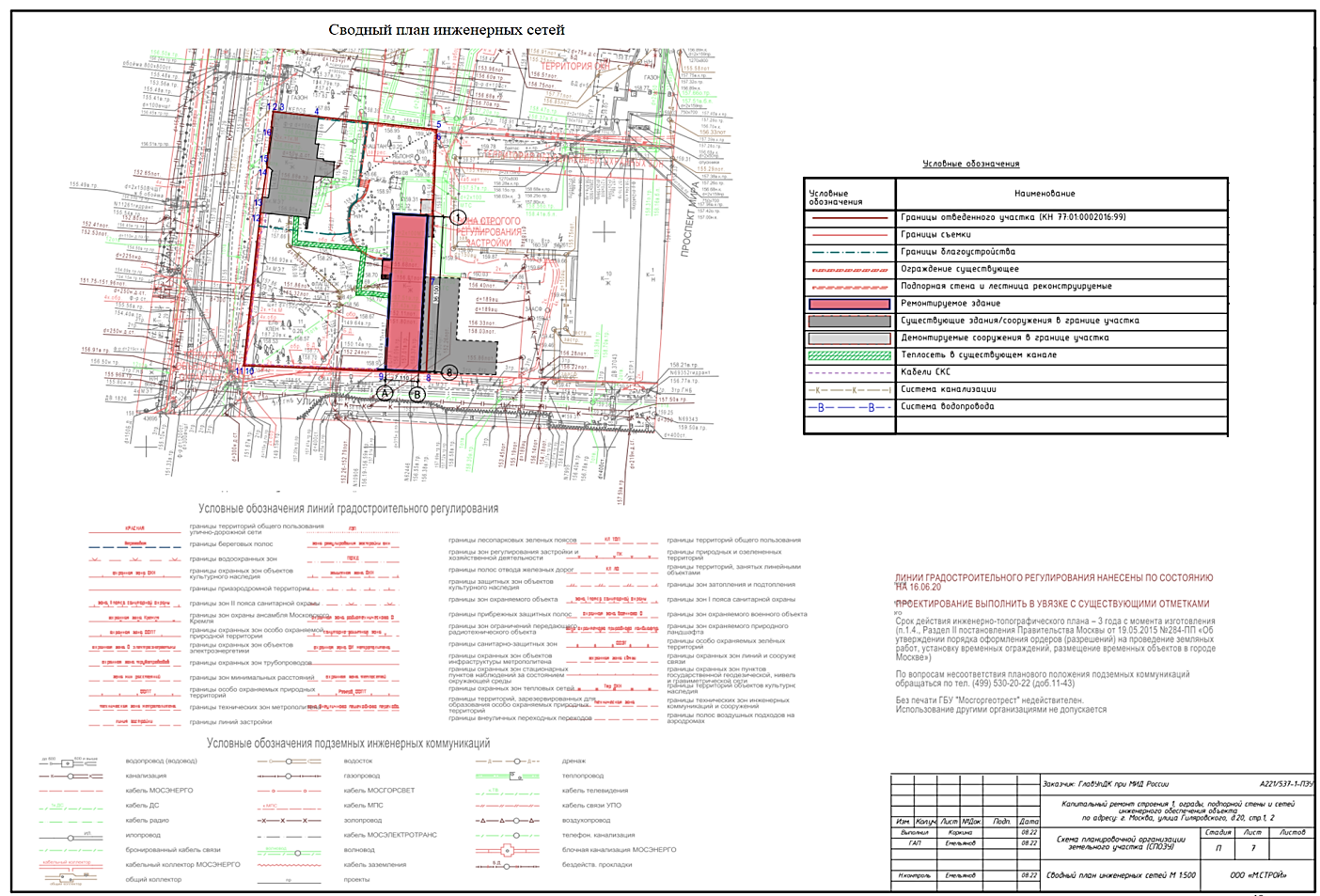Click "Коркина" name in title block
Screen dimensions: 1320x896
[x=960, y=833]
